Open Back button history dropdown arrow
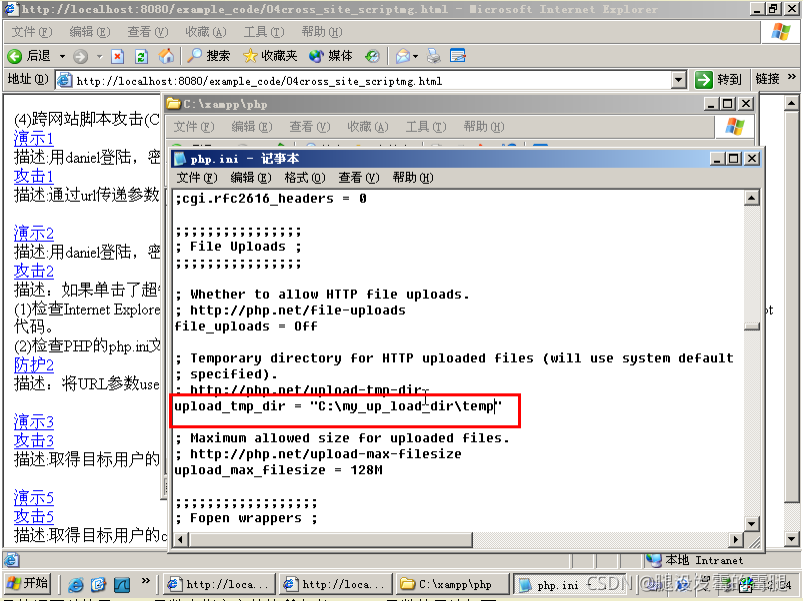The height and width of the screenshot is (601, 803). [x=62, y=56]
